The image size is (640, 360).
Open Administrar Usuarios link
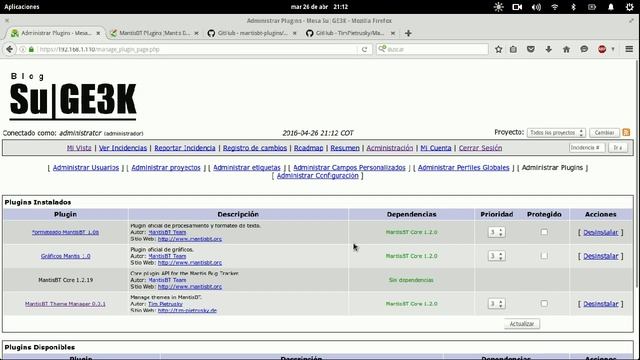pos(86,167)
